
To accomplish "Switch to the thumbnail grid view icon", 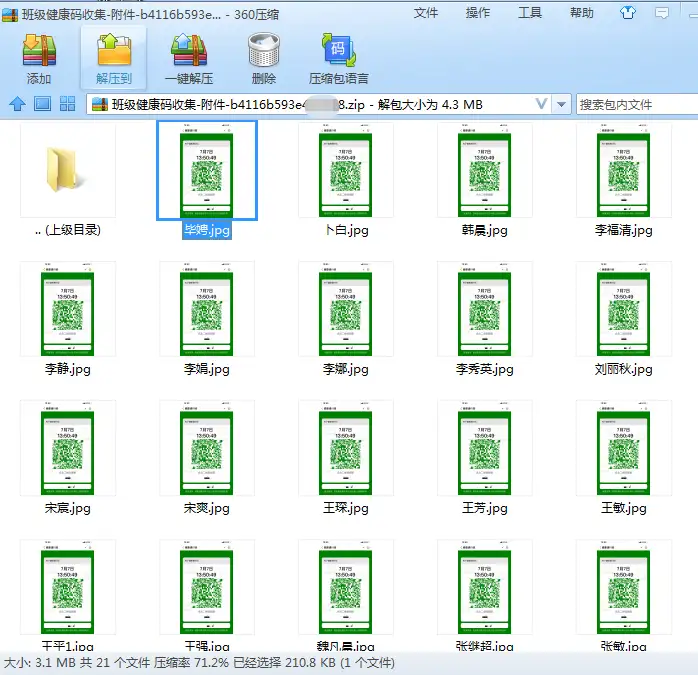I will tap(67, 104).
